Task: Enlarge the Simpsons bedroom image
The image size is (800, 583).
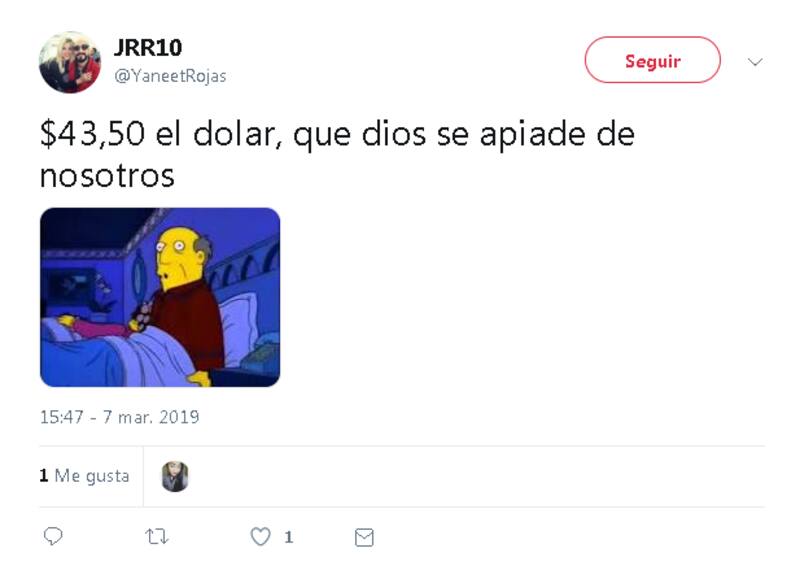Action: [160, 297]
